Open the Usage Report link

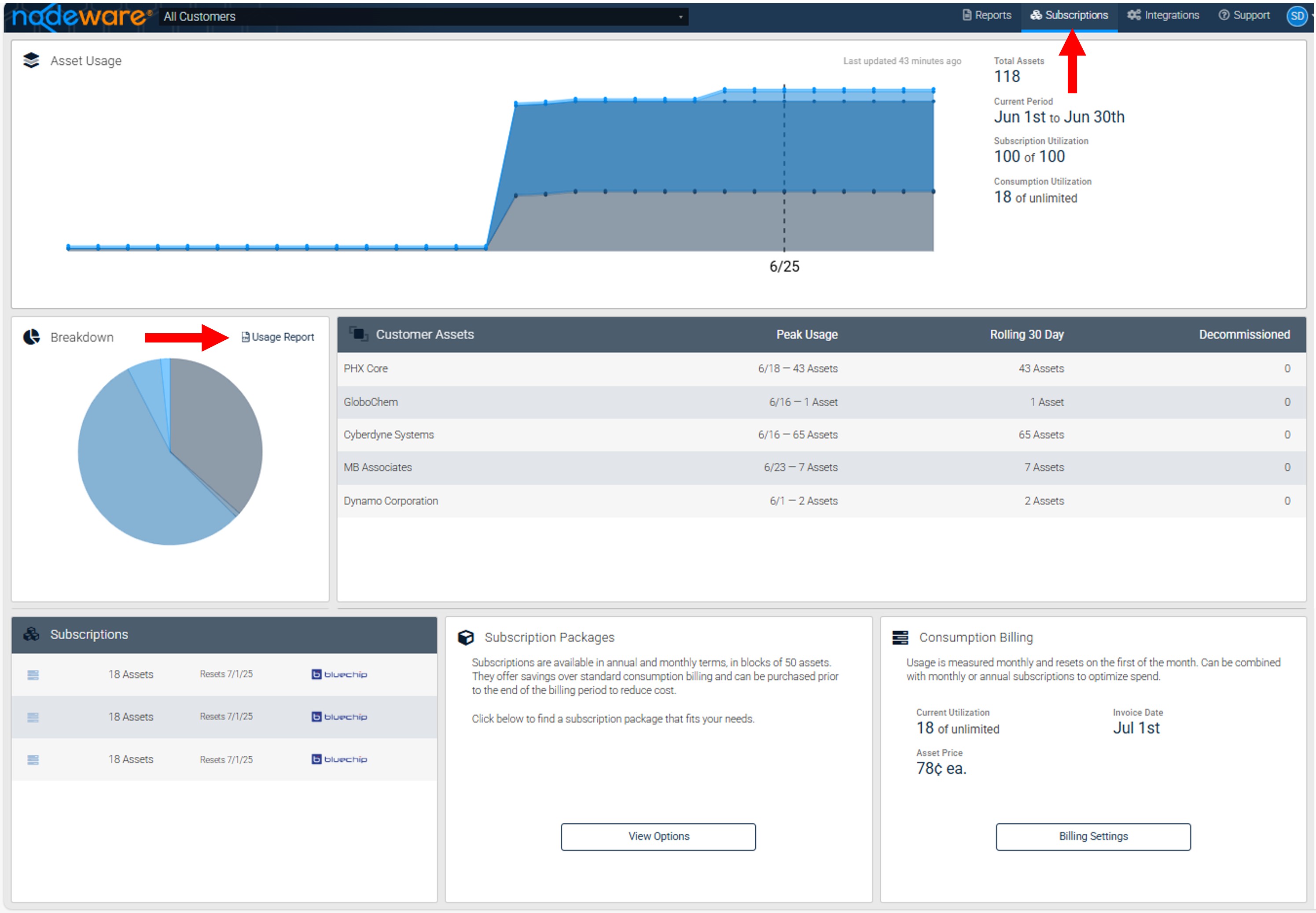[278, 337]
